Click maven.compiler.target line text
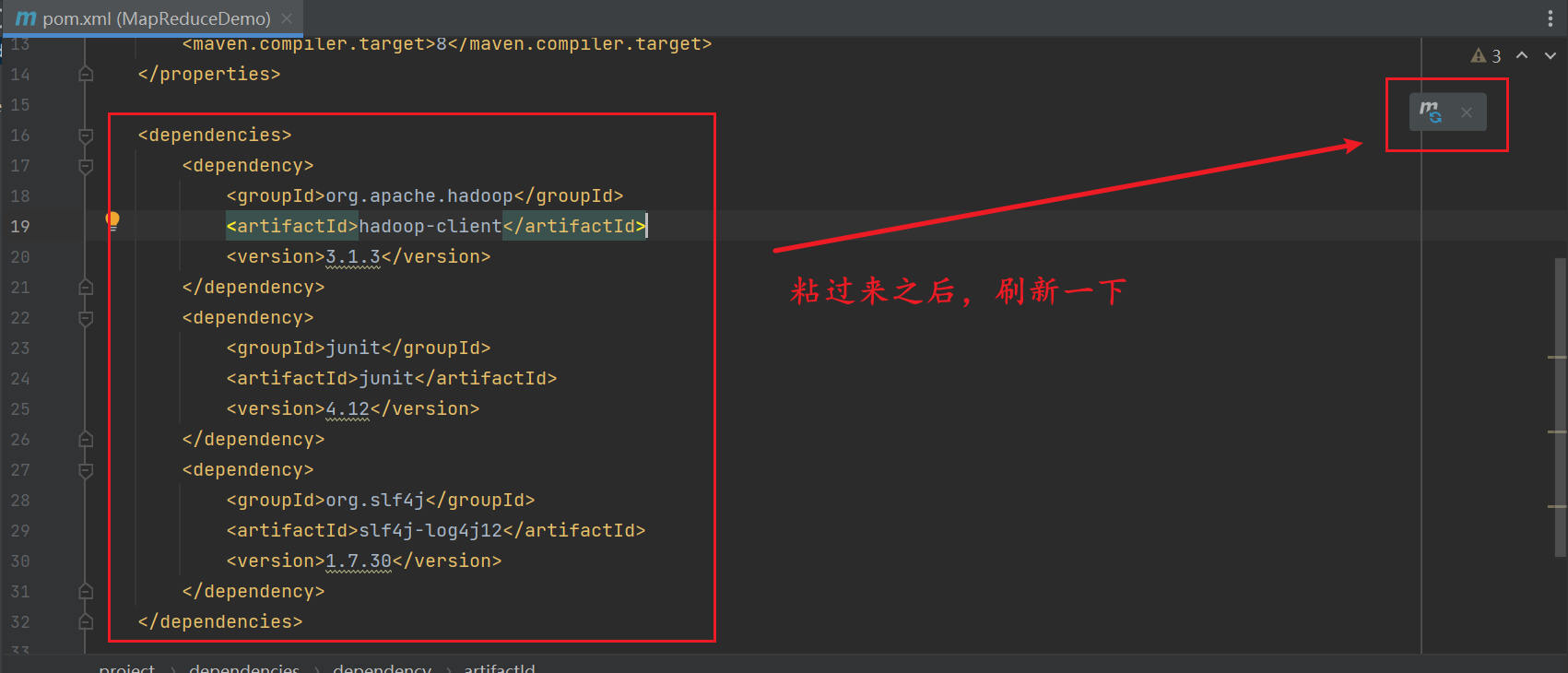Image resolution: width=1568 pixels, height=673 pixels. (447, 44)
